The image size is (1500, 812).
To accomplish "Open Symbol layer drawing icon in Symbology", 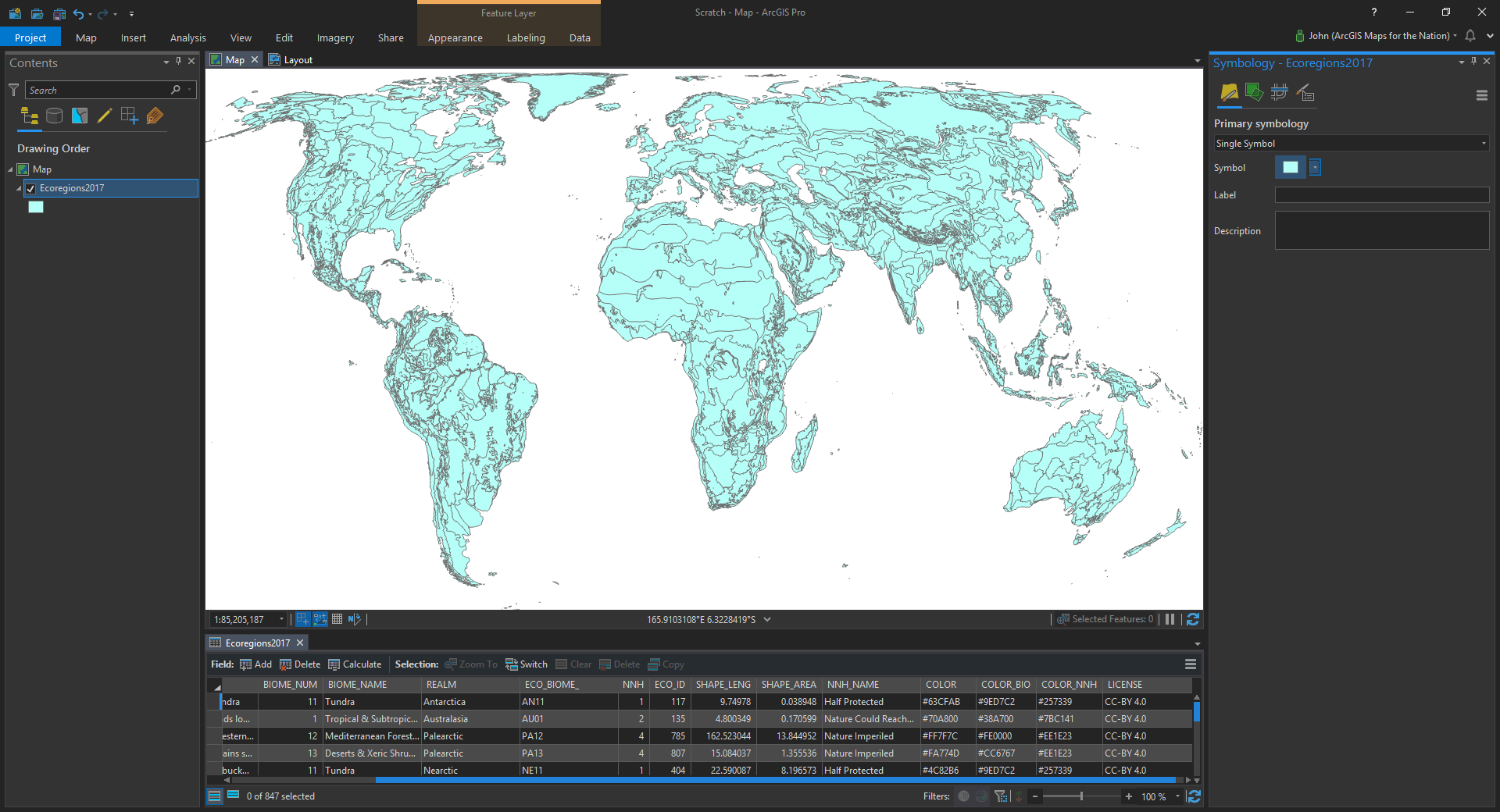I will pos(1279,93).
